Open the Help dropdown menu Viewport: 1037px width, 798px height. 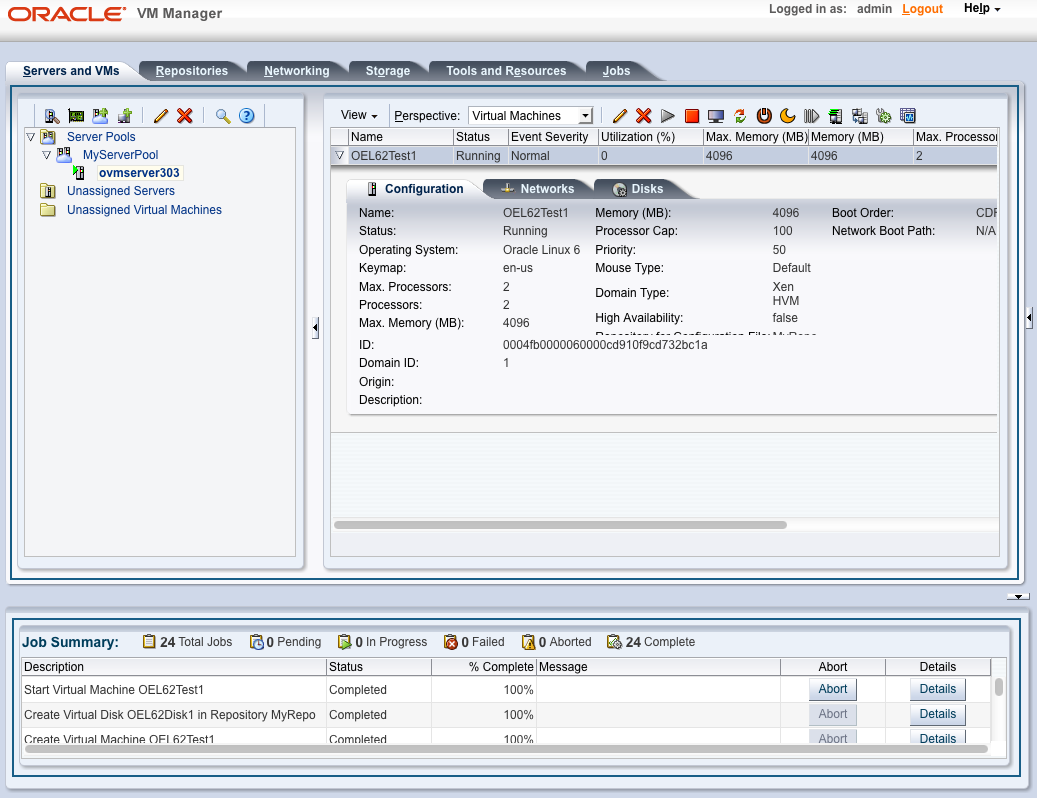click(x=982, y=9)
